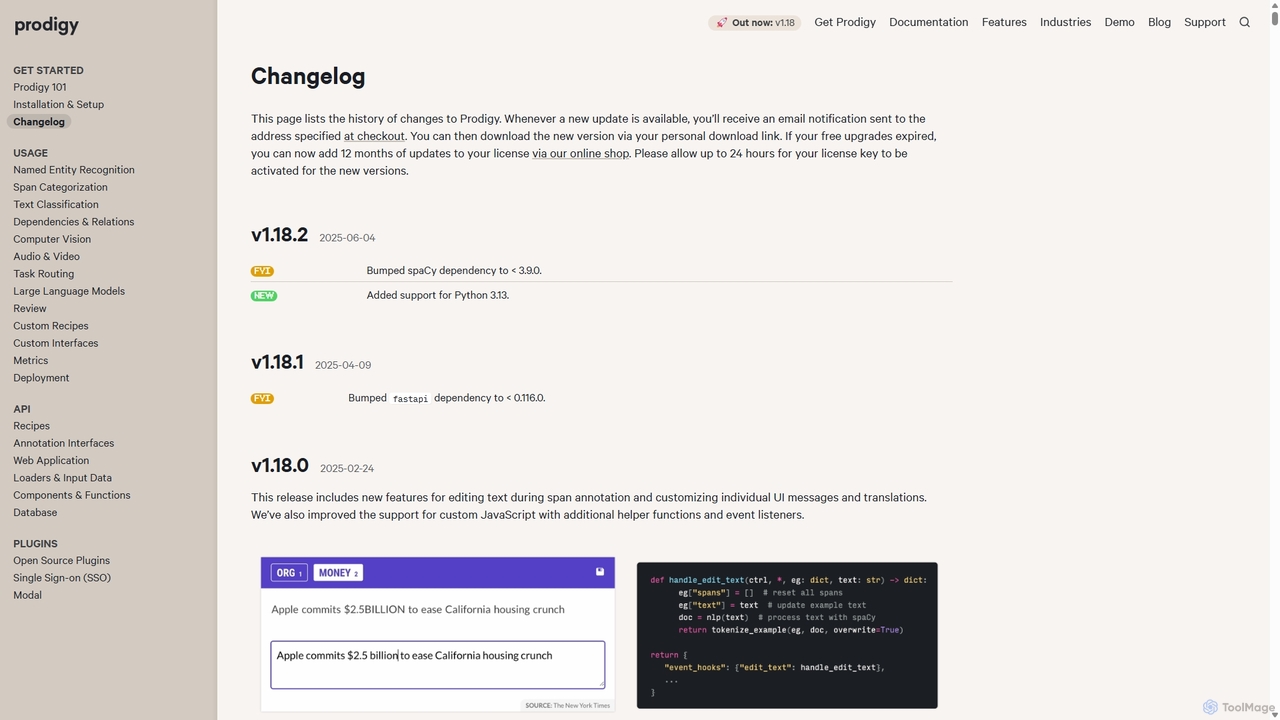Image resolution: width=1280 pixels, height=720 pixels.
Task: Open the Database page
Action: [35, 512]
